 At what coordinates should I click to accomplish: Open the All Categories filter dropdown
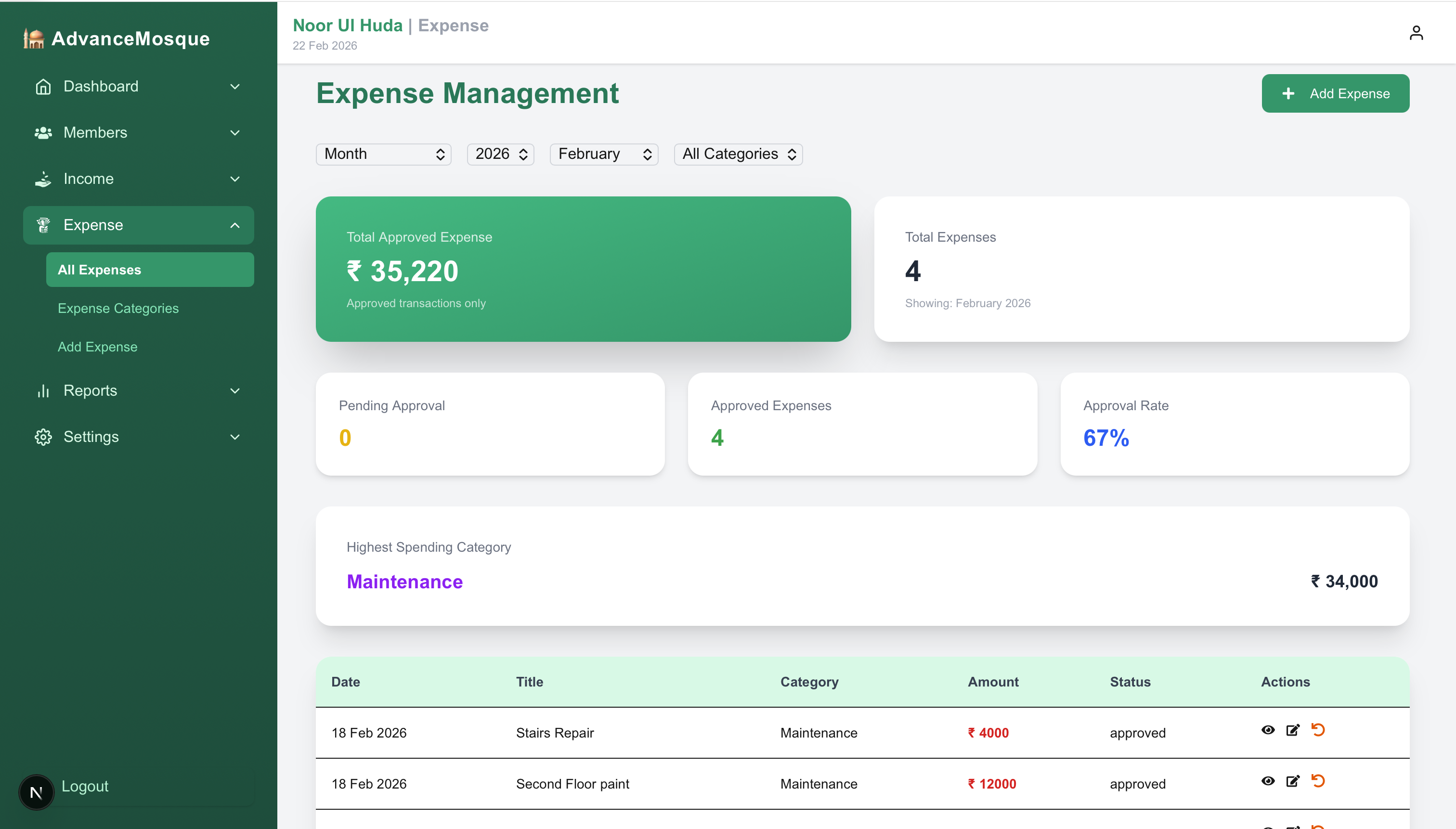738,155
